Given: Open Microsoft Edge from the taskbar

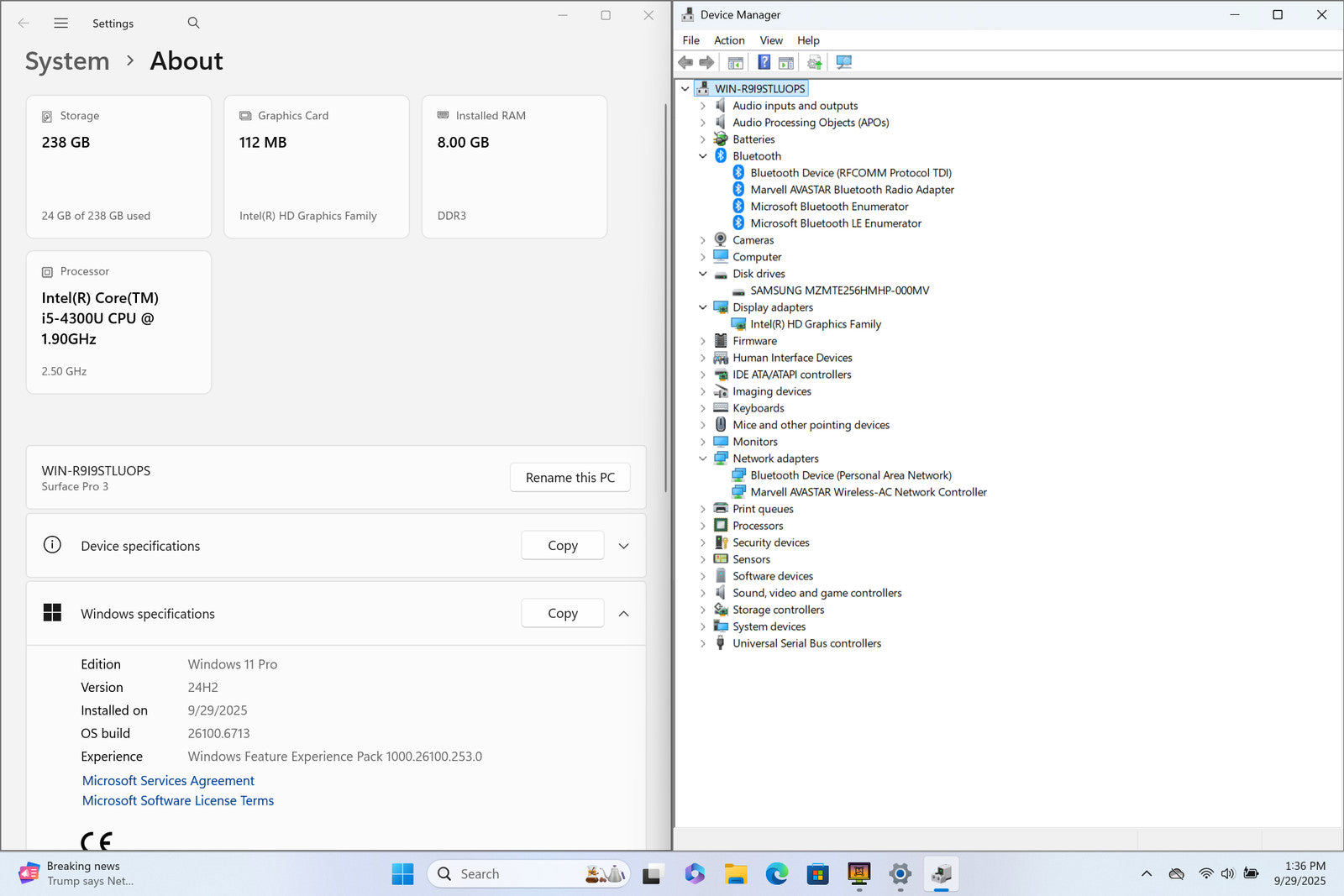Looking at the screenshot, I should (x=776, y=874).
